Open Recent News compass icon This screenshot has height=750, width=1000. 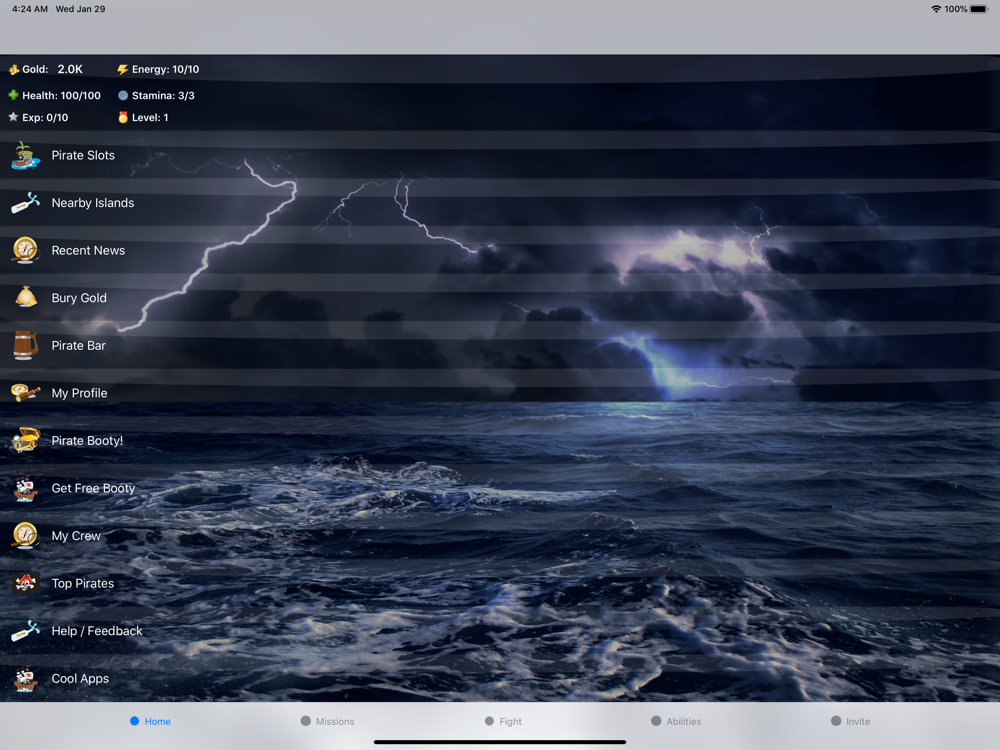pos(26,250)
